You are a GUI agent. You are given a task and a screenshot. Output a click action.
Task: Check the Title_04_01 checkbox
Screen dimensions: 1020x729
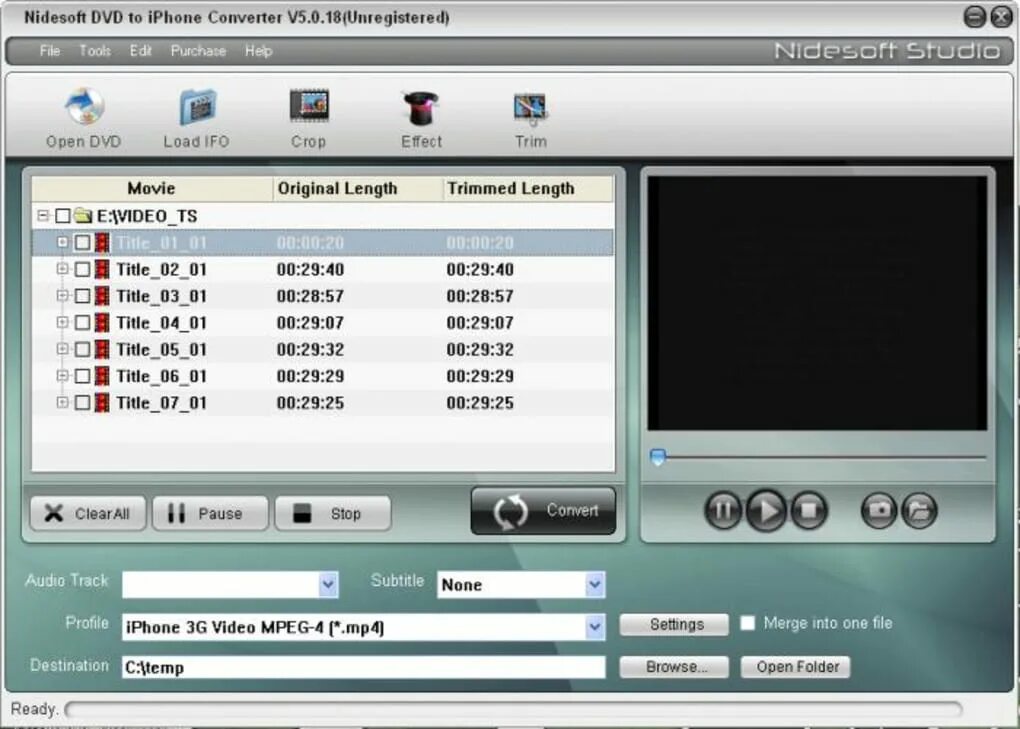pyautogui.click(x=82, y=323)
